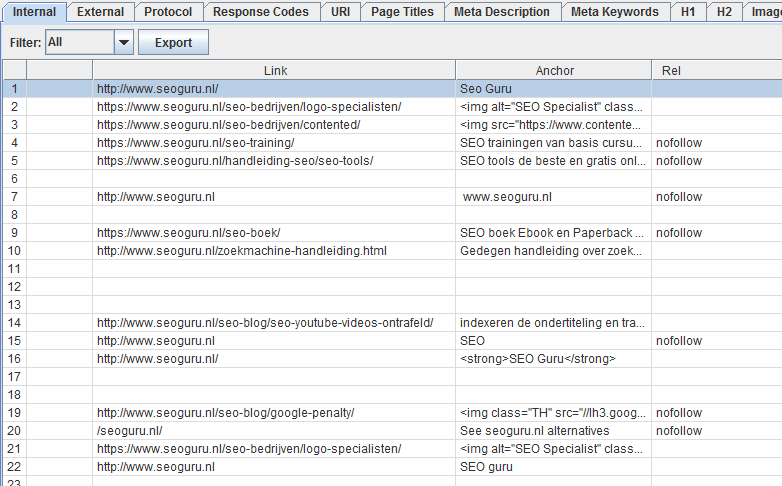Open the Protocol tab
Image resolution: width=782 pixels, height=486 pixels.
(x=168, y=12)
